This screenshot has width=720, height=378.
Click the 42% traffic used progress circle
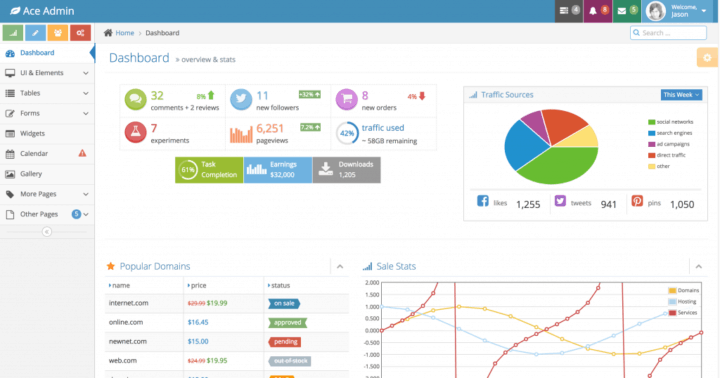click(347, 133)
